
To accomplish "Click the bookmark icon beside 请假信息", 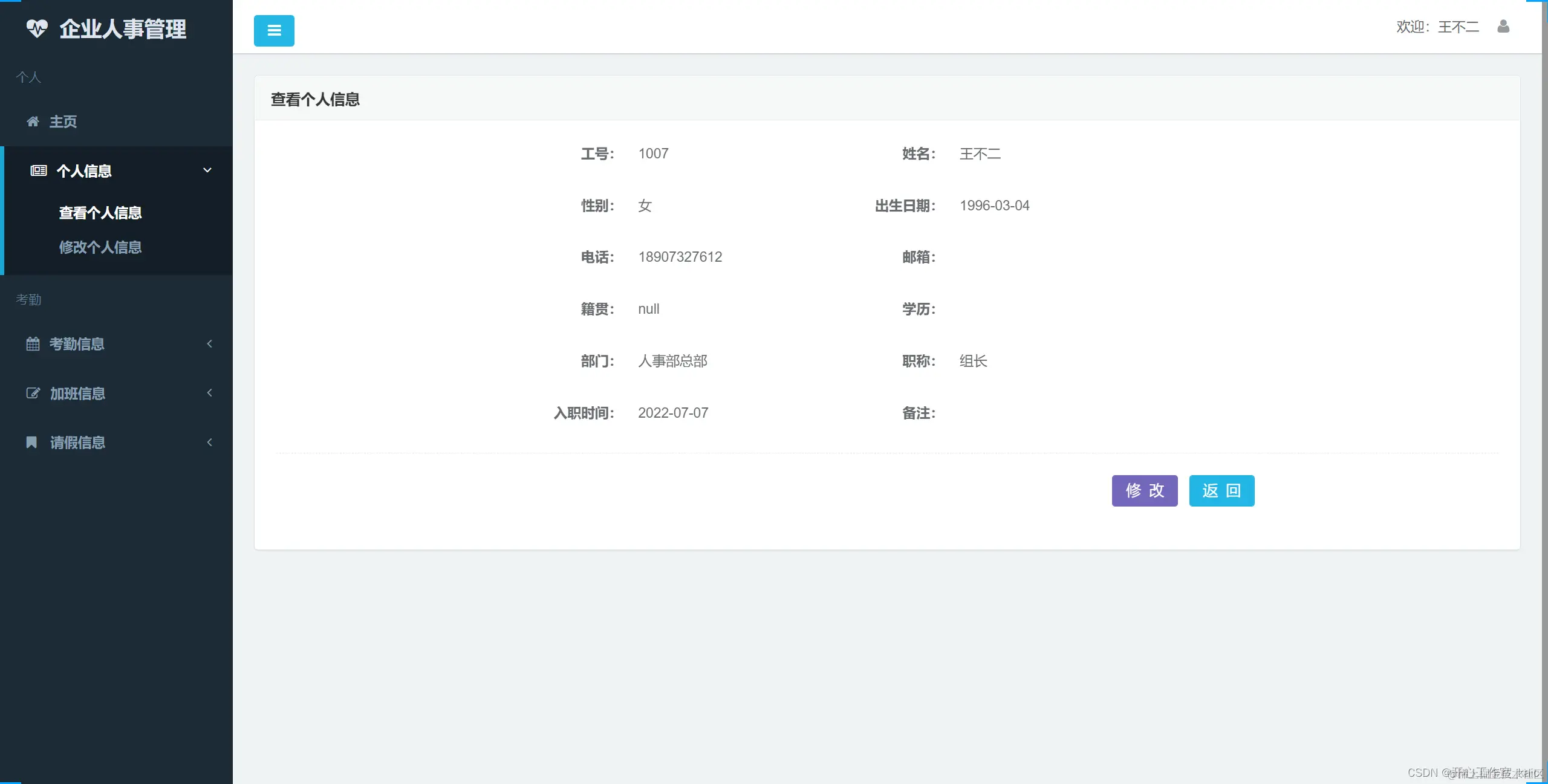I will point(31,442).
